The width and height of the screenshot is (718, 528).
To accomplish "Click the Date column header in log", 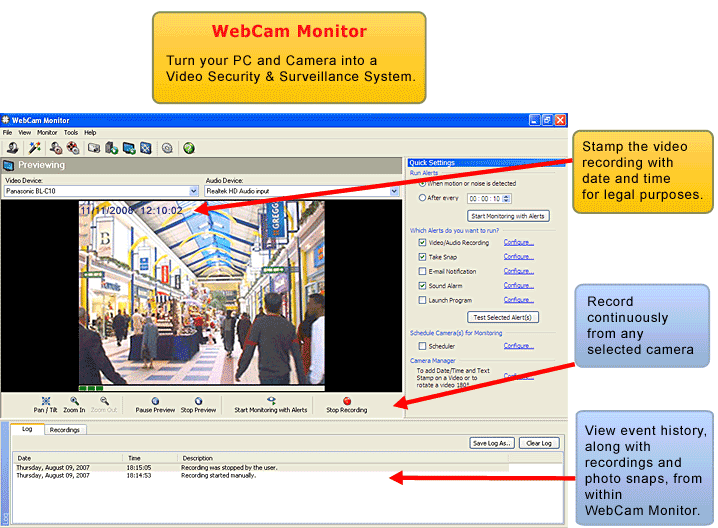I will pyautogui.click(x=68, y=458).
